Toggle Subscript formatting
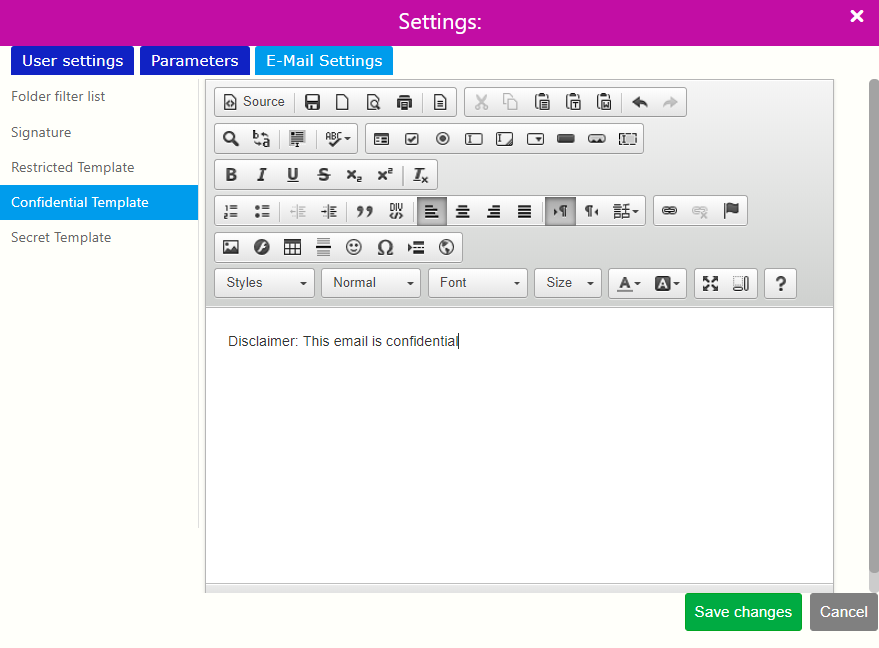 click(354, 175)
